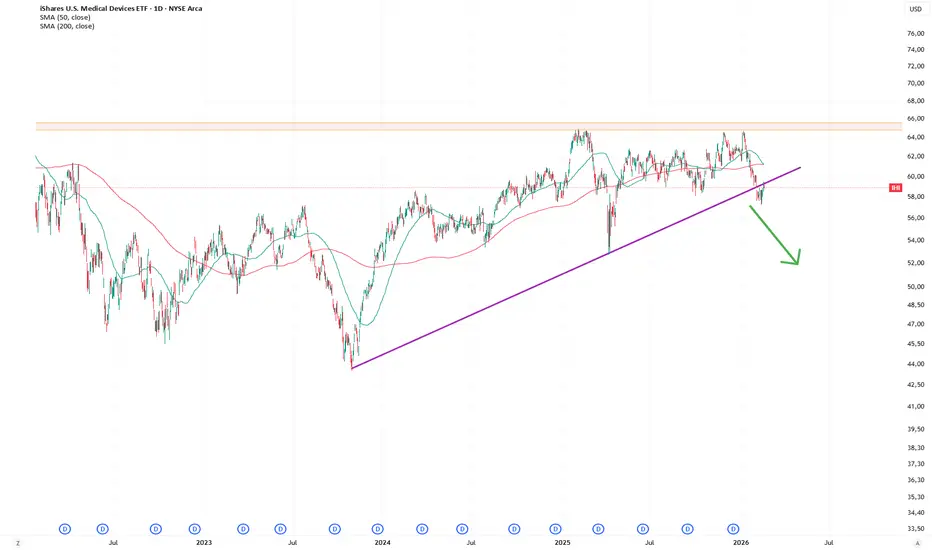Click the 2023 label on time axis
This screenshot has width=932, height=550.
203,543
